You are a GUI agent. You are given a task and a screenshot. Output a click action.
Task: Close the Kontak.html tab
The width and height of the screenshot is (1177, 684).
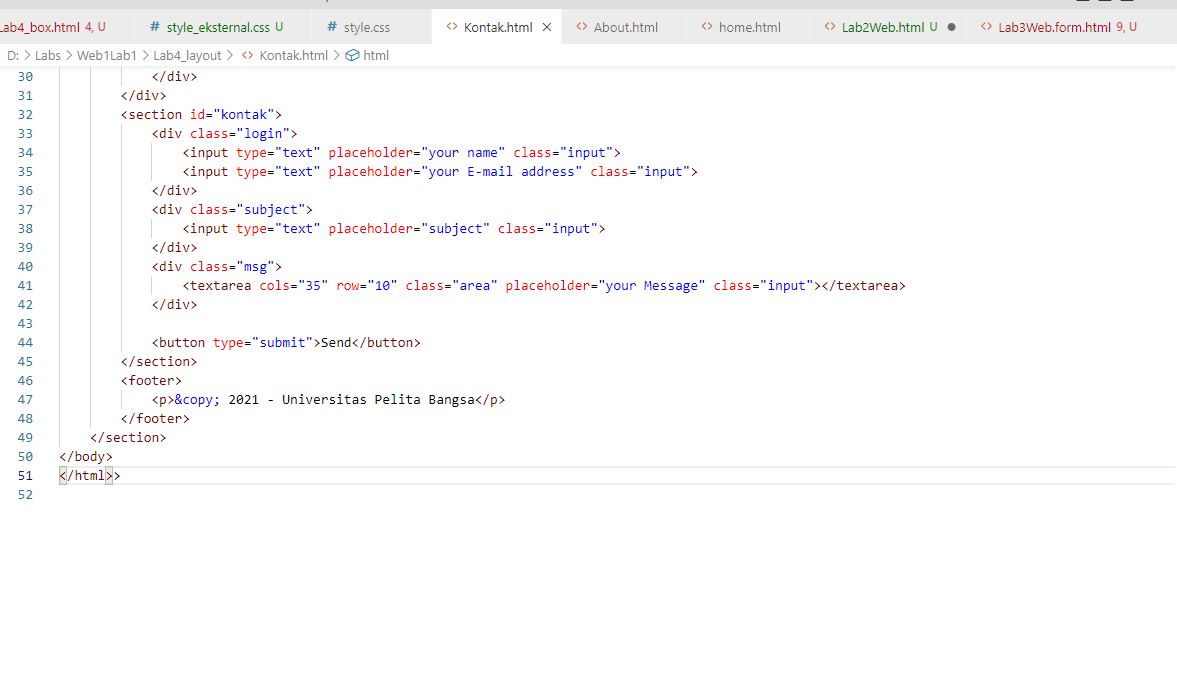pyautogui.click(x=546, y=28)
